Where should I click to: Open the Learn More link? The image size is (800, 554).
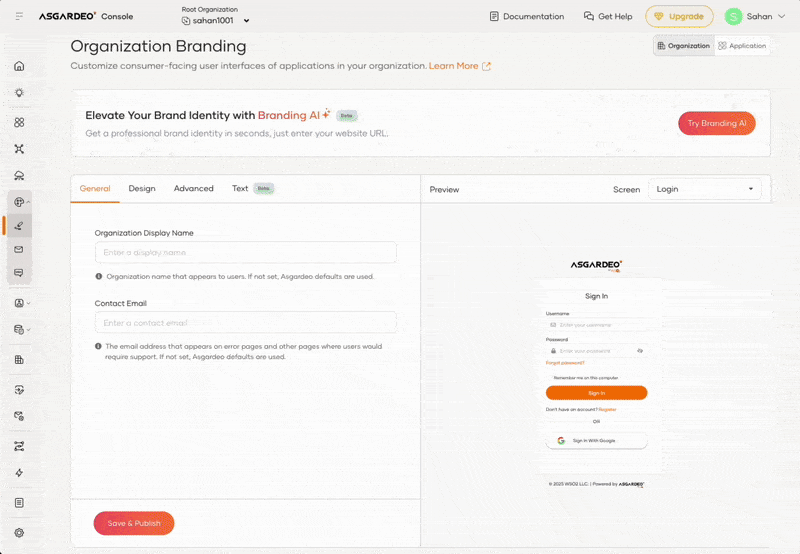453,66
